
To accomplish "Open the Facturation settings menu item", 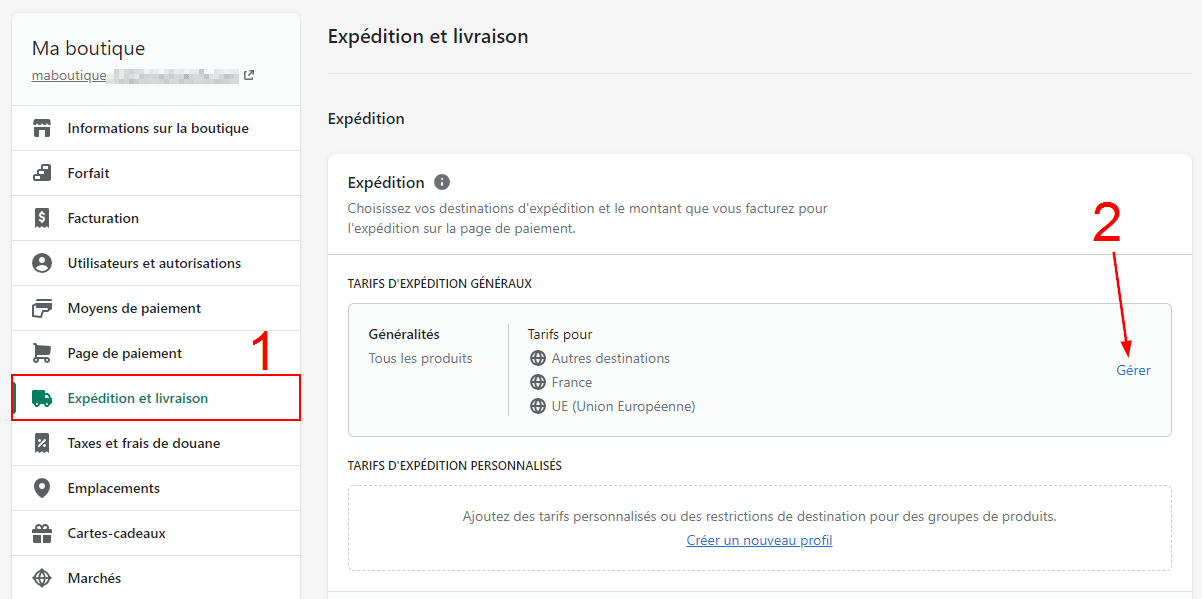I will [x=103, y=218].
